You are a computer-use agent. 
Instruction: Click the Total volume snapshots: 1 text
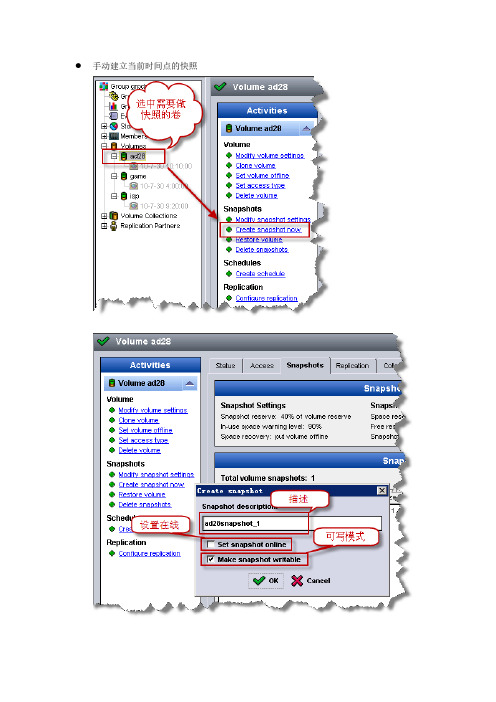coord(267,478)
